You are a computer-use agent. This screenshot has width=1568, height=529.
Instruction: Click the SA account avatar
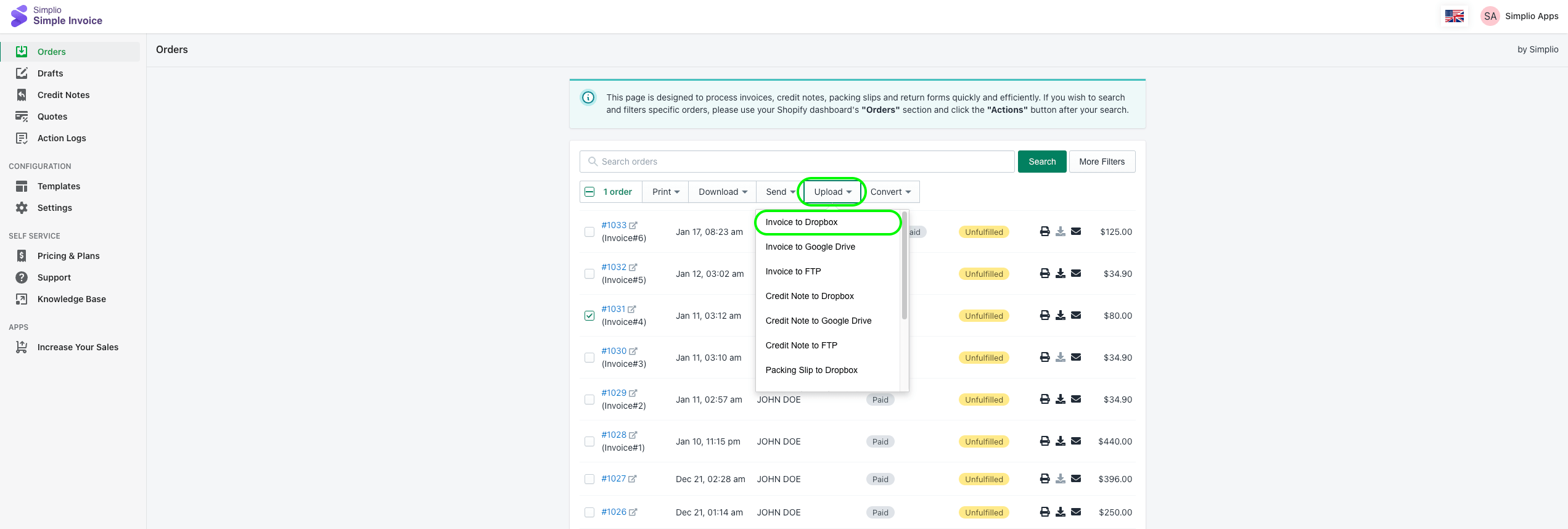[x=1490, y=16]
